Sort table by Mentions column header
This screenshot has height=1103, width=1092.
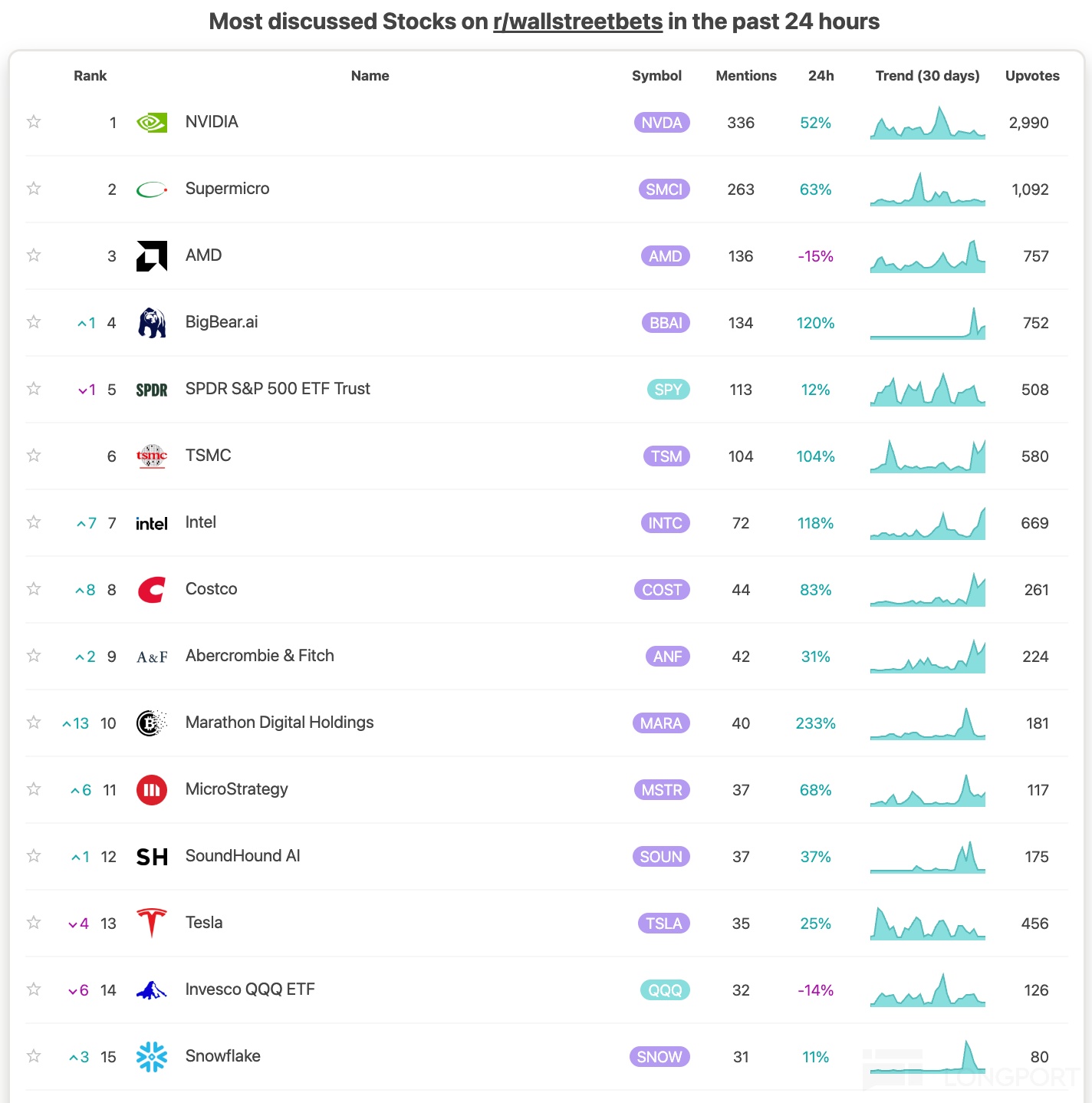[x=745, y=76]
